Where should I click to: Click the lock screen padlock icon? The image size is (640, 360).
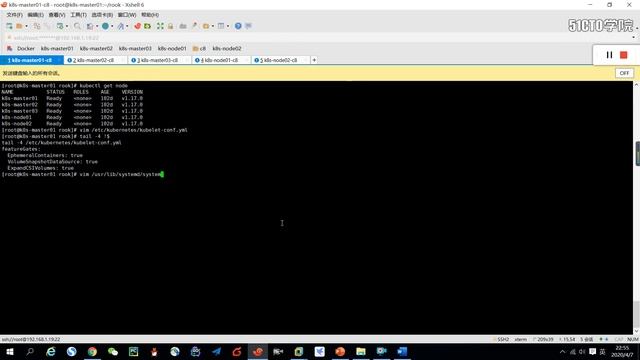pyautogui.click(x=171, y=26)
